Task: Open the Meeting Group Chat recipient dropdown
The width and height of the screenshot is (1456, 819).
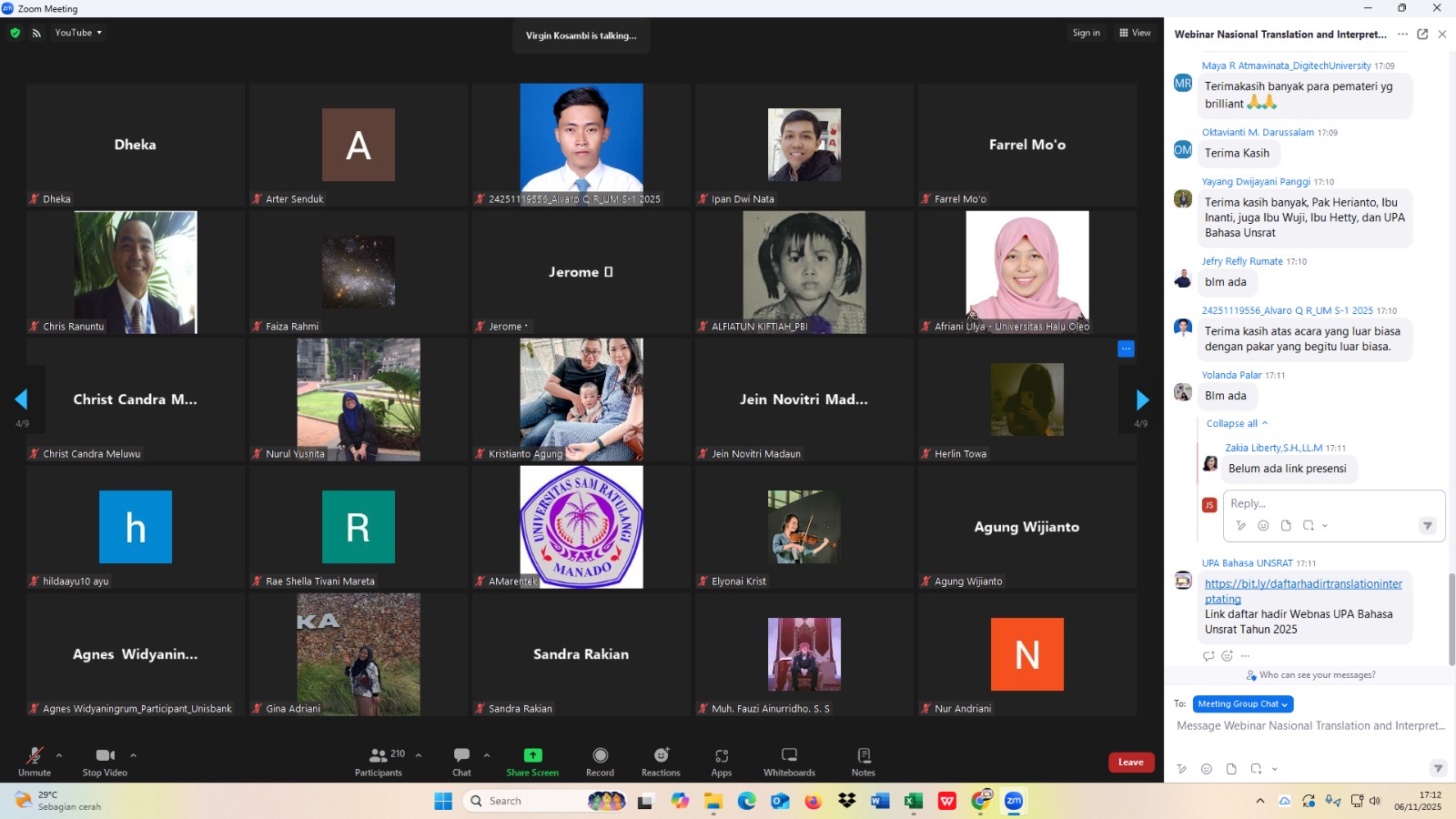Action: pos(1243,704)
